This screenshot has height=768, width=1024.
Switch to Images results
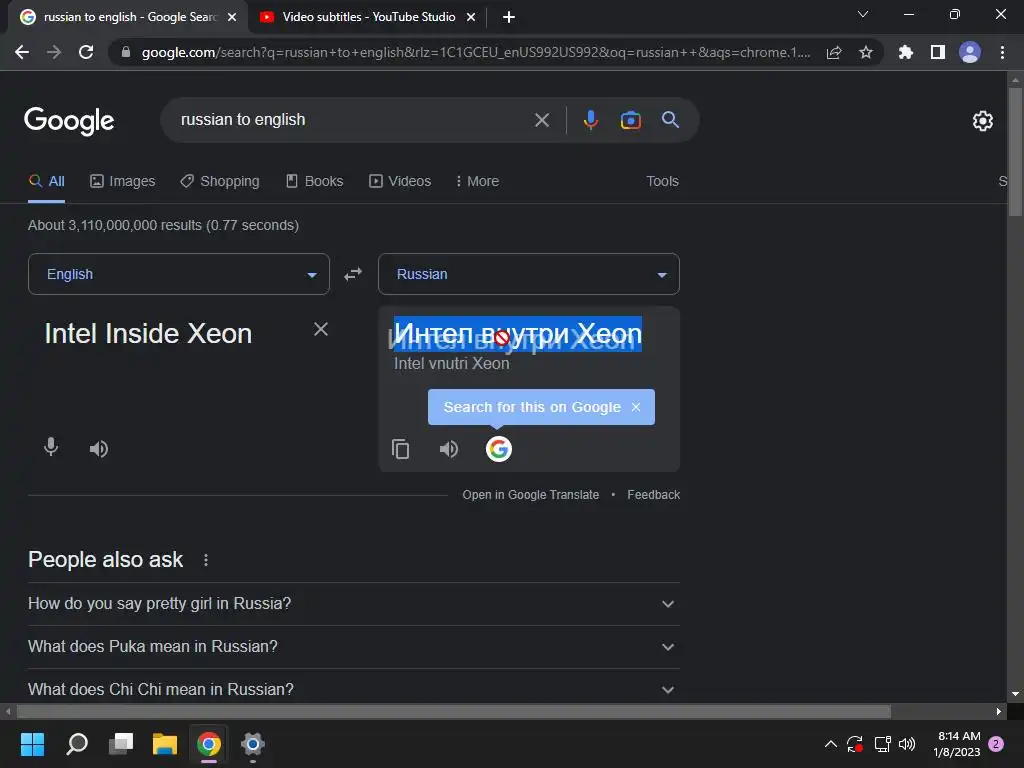coord(123,181)
